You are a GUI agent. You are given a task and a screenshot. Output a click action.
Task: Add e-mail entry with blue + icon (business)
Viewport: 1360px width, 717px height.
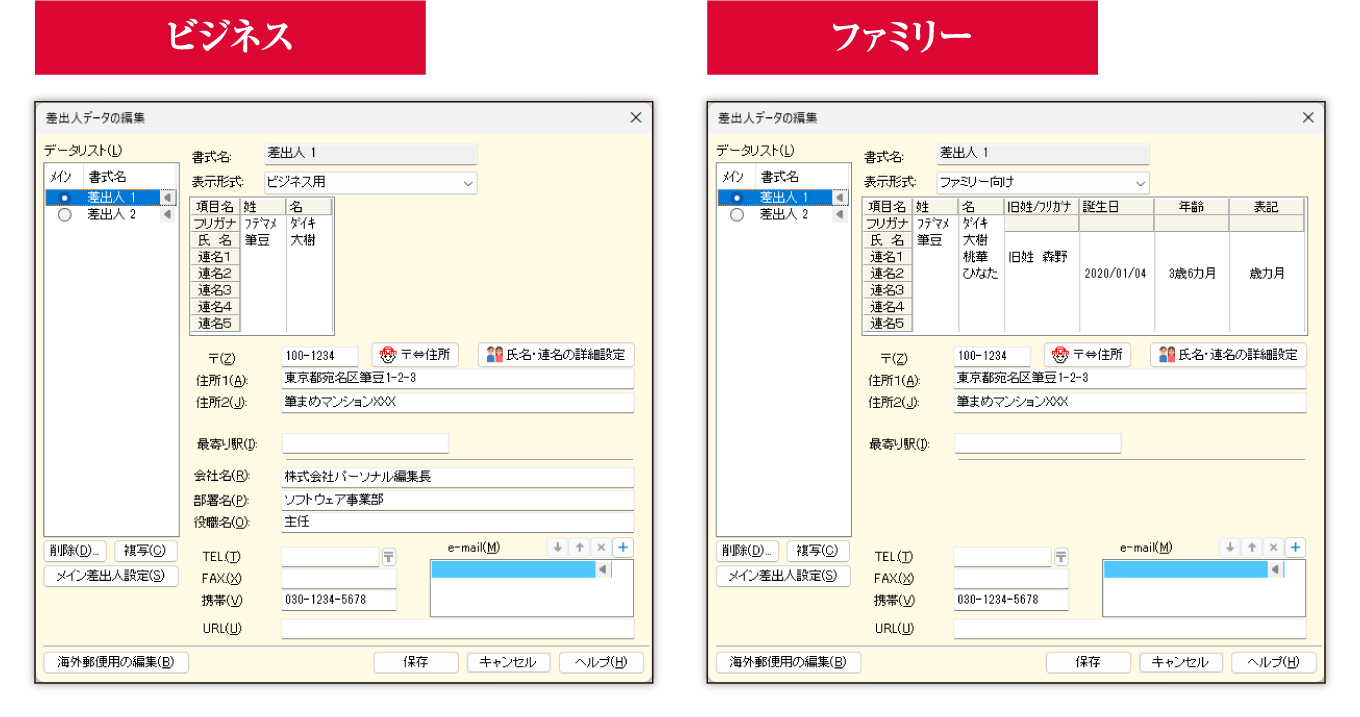(623, 547)
